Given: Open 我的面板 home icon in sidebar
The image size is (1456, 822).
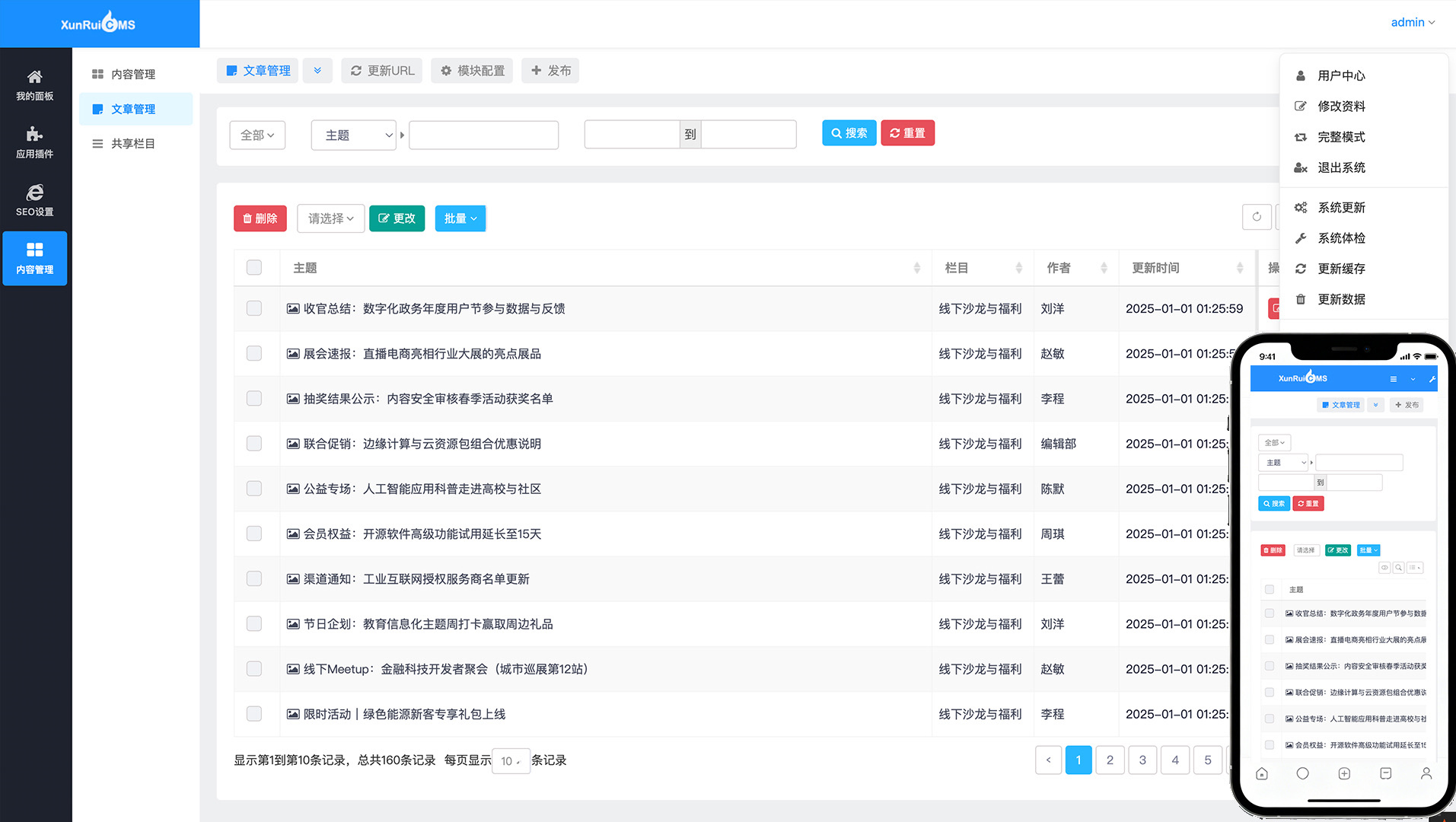Looking at the screenshot, I should (x=35, y=84).
